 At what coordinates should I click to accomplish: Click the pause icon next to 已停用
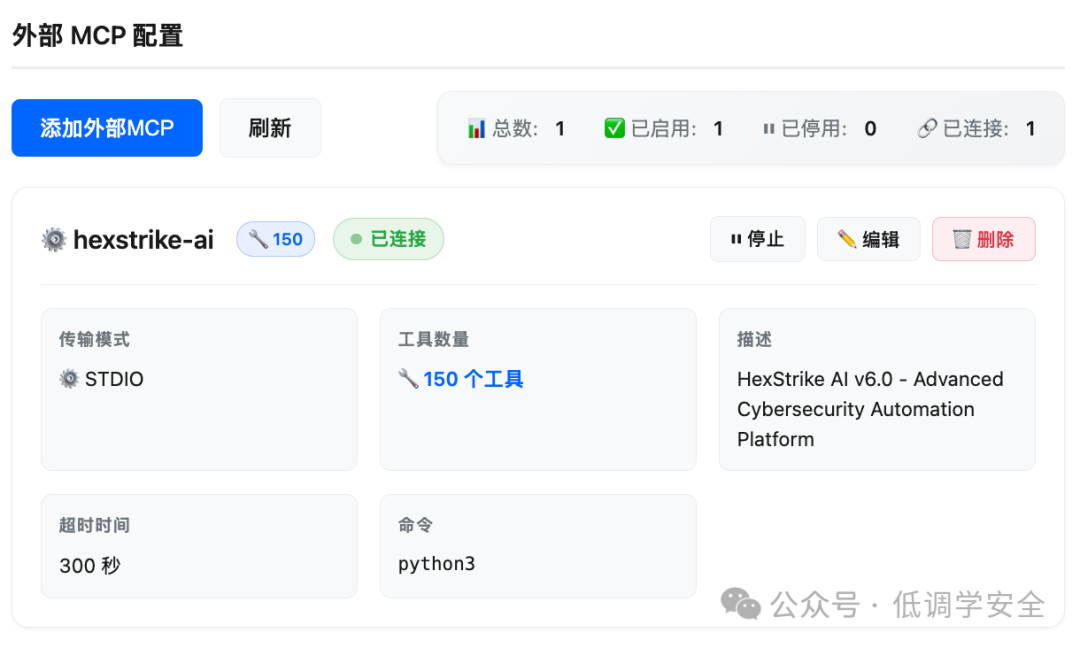tap(769, 129)
